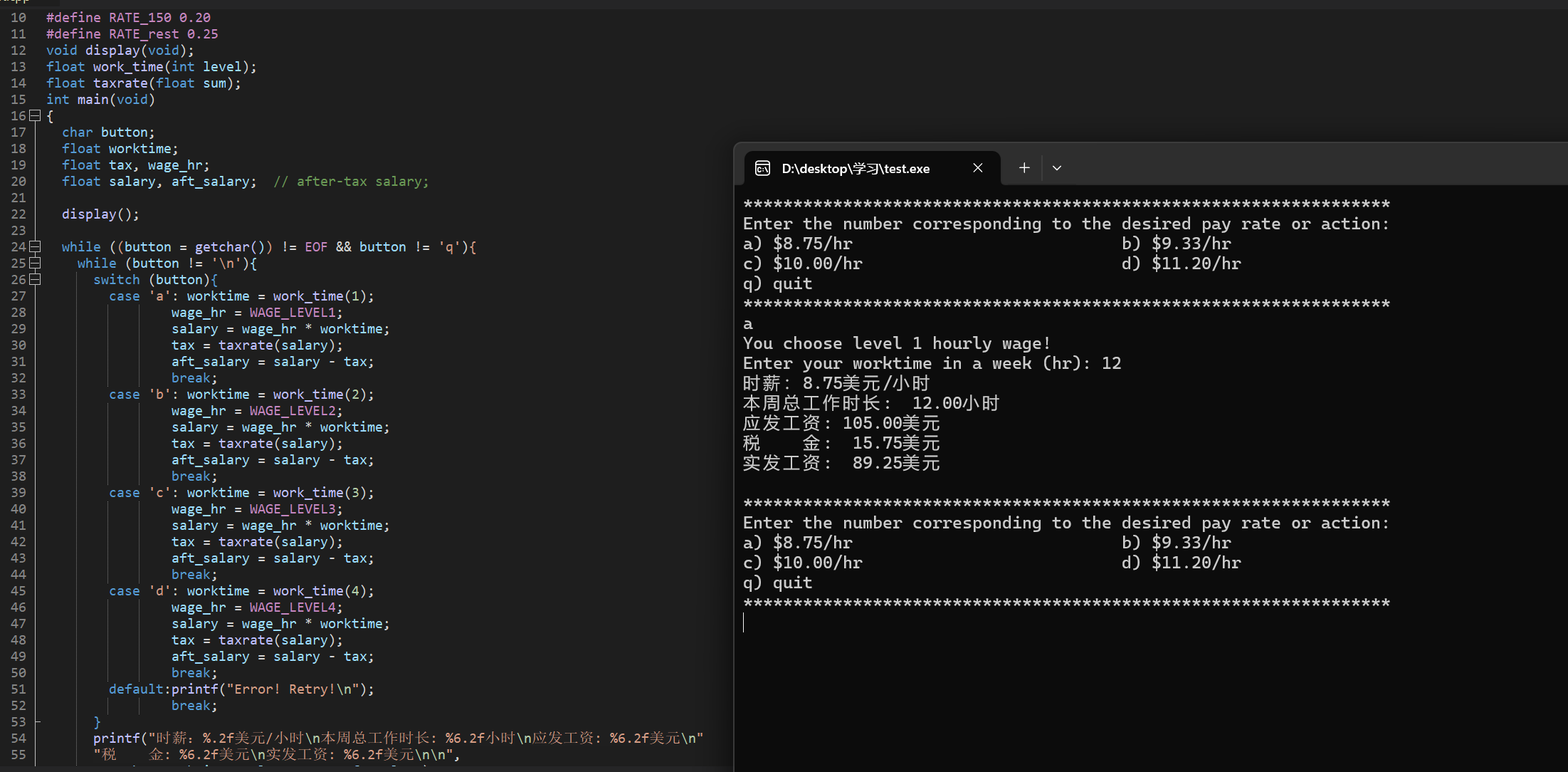Click the 'int main(void)' line

pyautogui.click(x=100, y=99)
